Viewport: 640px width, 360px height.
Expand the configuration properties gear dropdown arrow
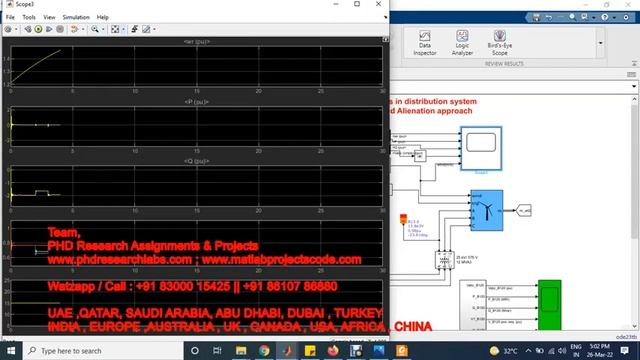16,29
